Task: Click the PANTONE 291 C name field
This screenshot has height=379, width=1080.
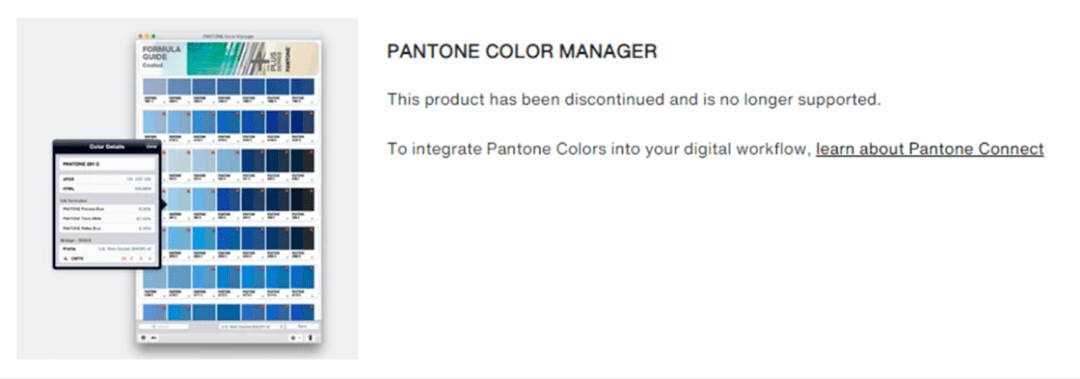Action: coord(107,164)
